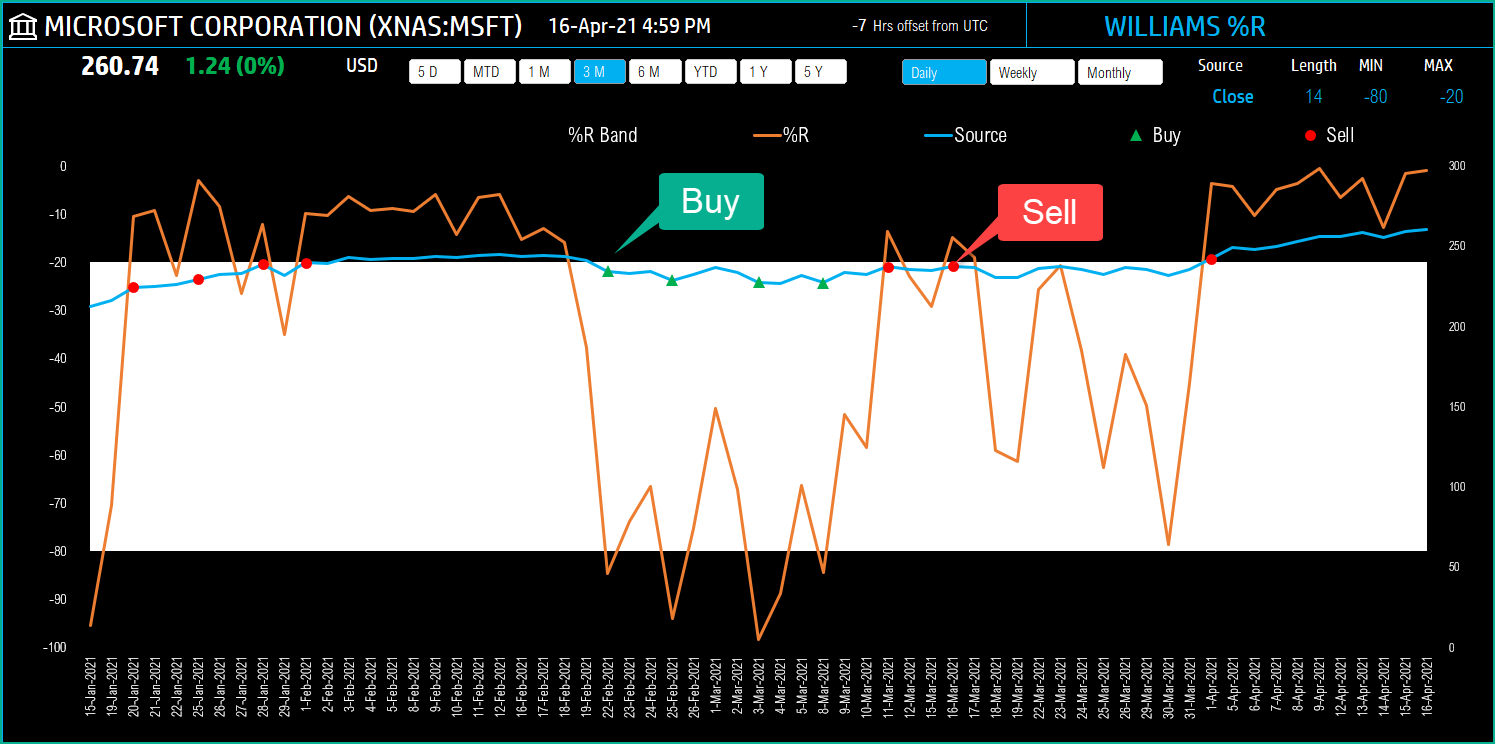Click the Sell dot marker at 1-Feb-2021

tap(306, 263)
